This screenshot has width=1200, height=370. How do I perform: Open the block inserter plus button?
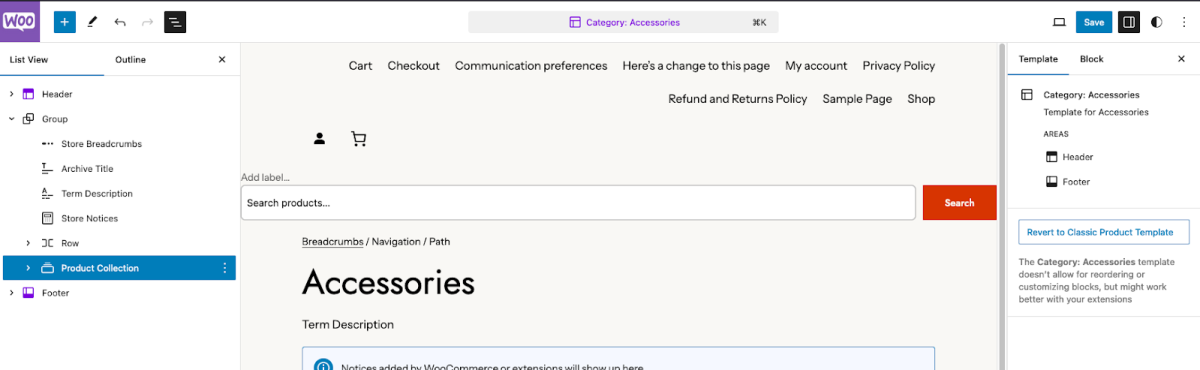pos(65,22)
